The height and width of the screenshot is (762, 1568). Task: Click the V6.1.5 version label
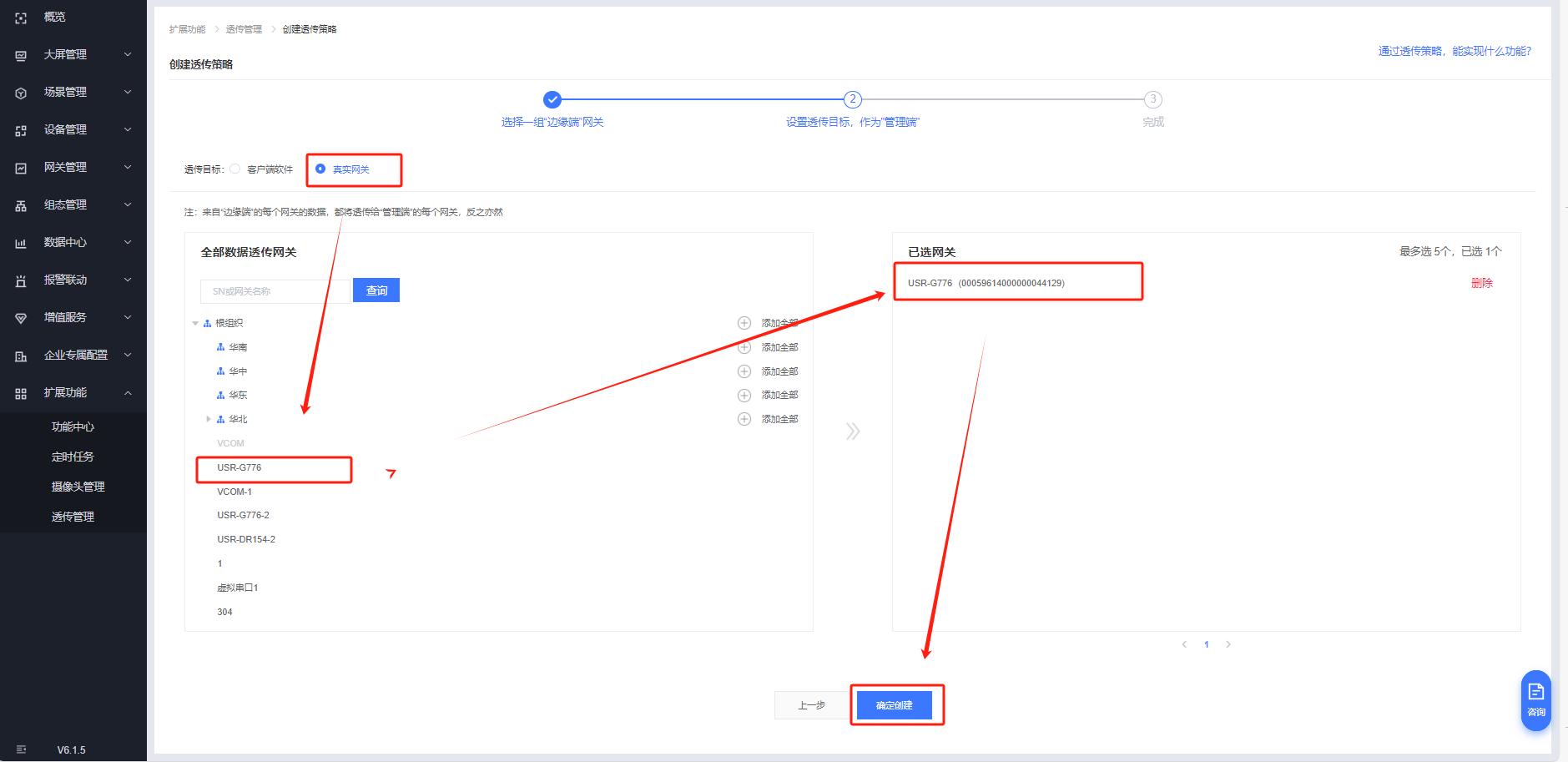[x=71, y=749]
